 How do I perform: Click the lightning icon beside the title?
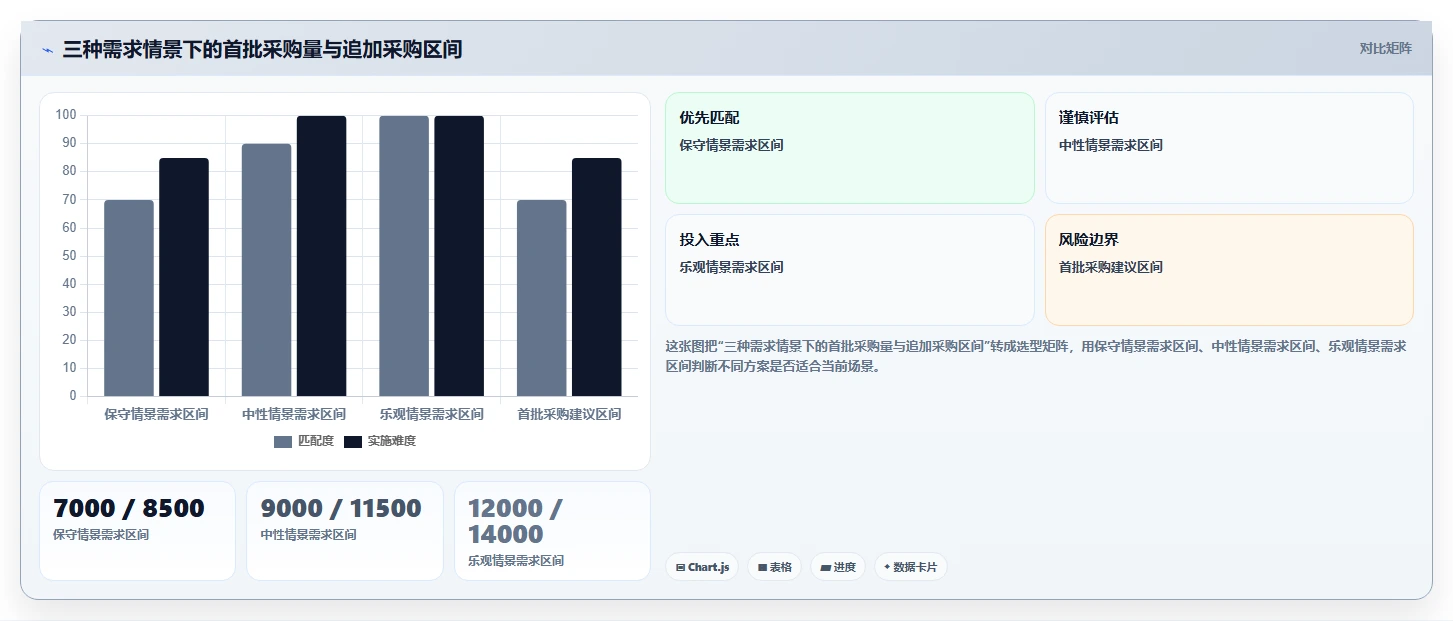click(47, 50)
